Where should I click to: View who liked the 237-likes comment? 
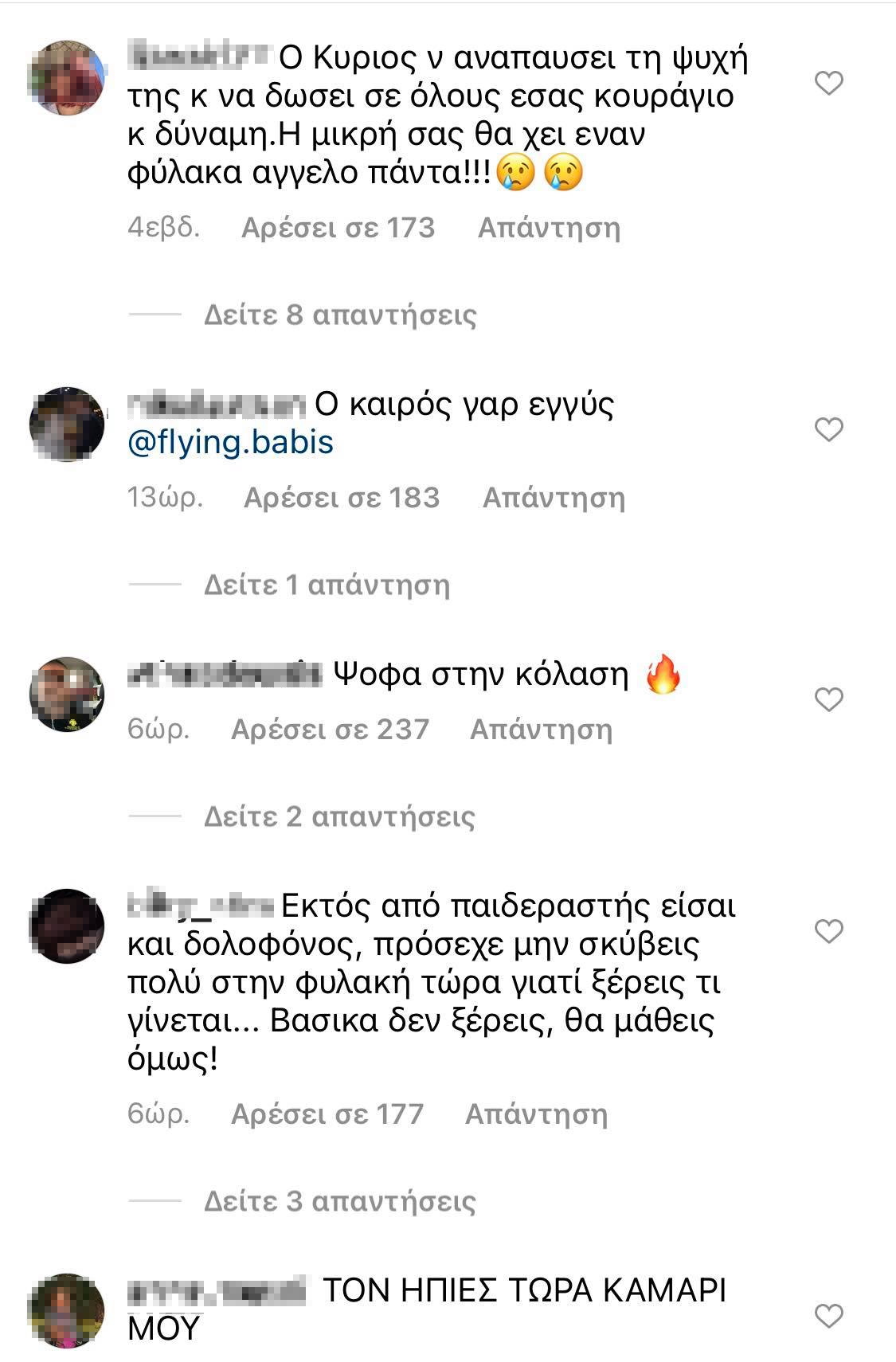click(330, 729)
